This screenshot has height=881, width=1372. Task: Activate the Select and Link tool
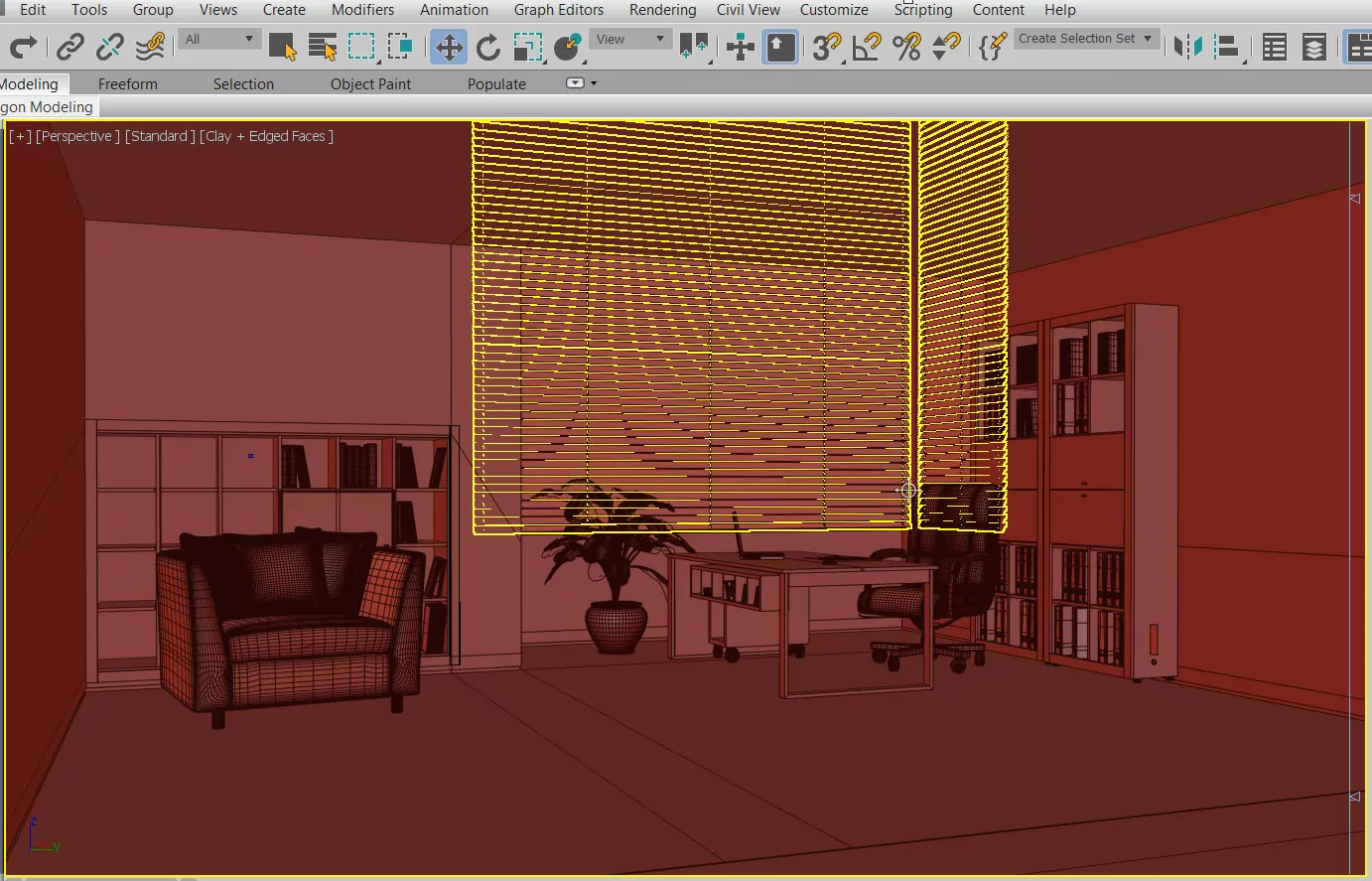coord(69,47)
